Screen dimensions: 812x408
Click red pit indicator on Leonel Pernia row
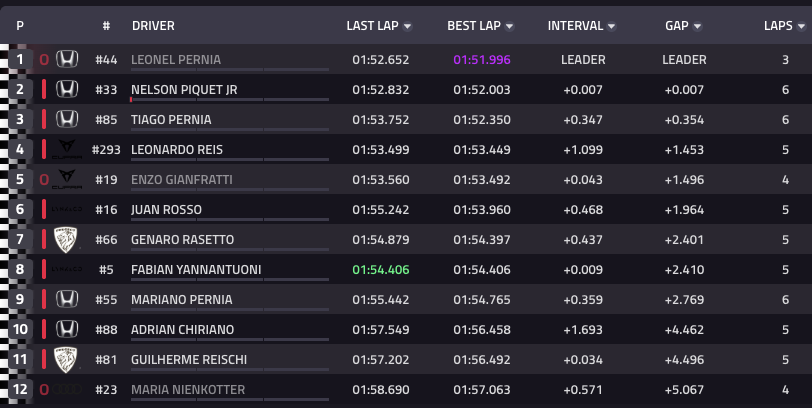pyautogui.click(x=44, y=60)
